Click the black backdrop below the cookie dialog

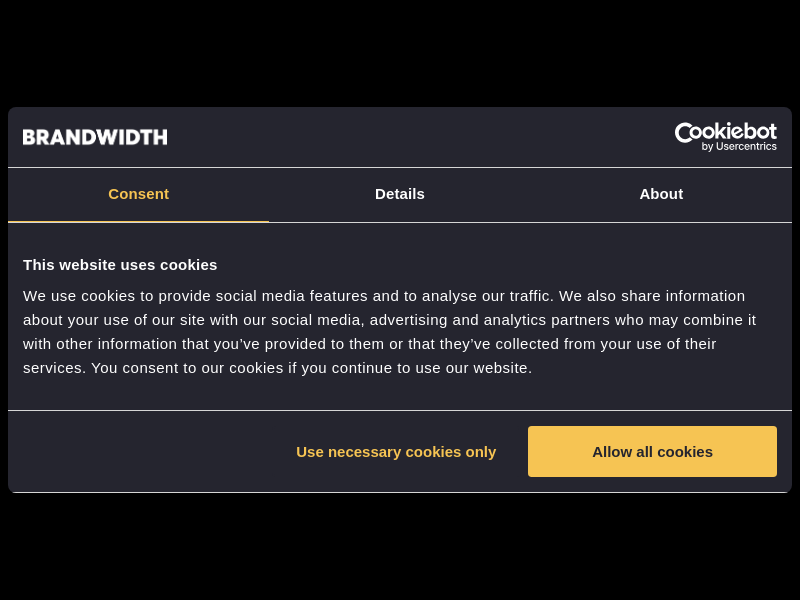[x=400, y=548]
